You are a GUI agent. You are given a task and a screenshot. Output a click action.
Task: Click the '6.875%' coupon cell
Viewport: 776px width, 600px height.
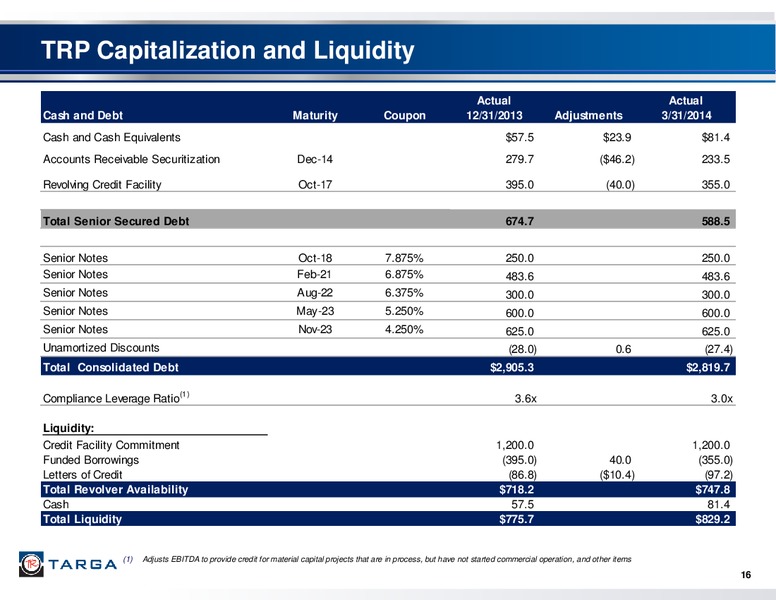404,275
